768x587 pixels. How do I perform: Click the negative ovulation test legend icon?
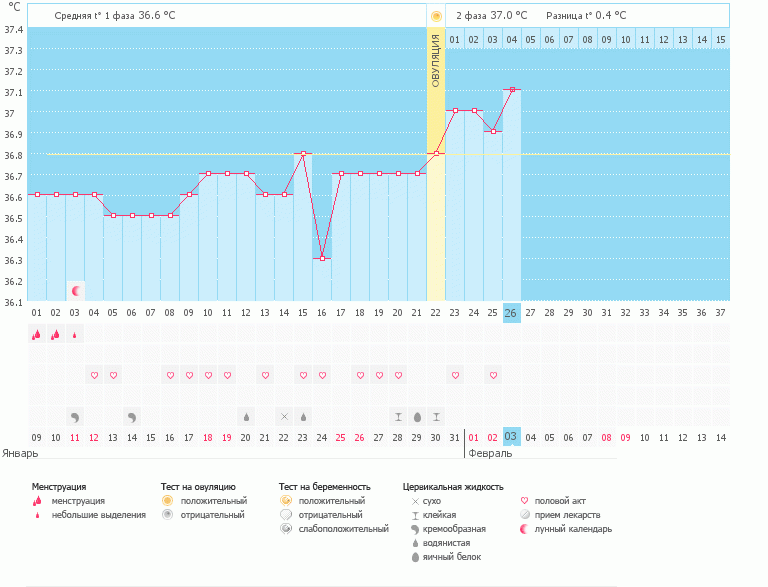click(x=168, y=514)
